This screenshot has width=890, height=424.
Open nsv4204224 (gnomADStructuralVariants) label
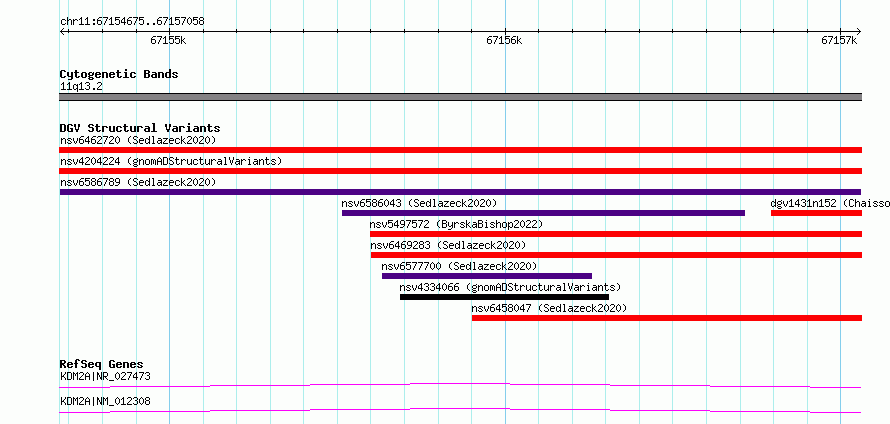tap(171, 161)
